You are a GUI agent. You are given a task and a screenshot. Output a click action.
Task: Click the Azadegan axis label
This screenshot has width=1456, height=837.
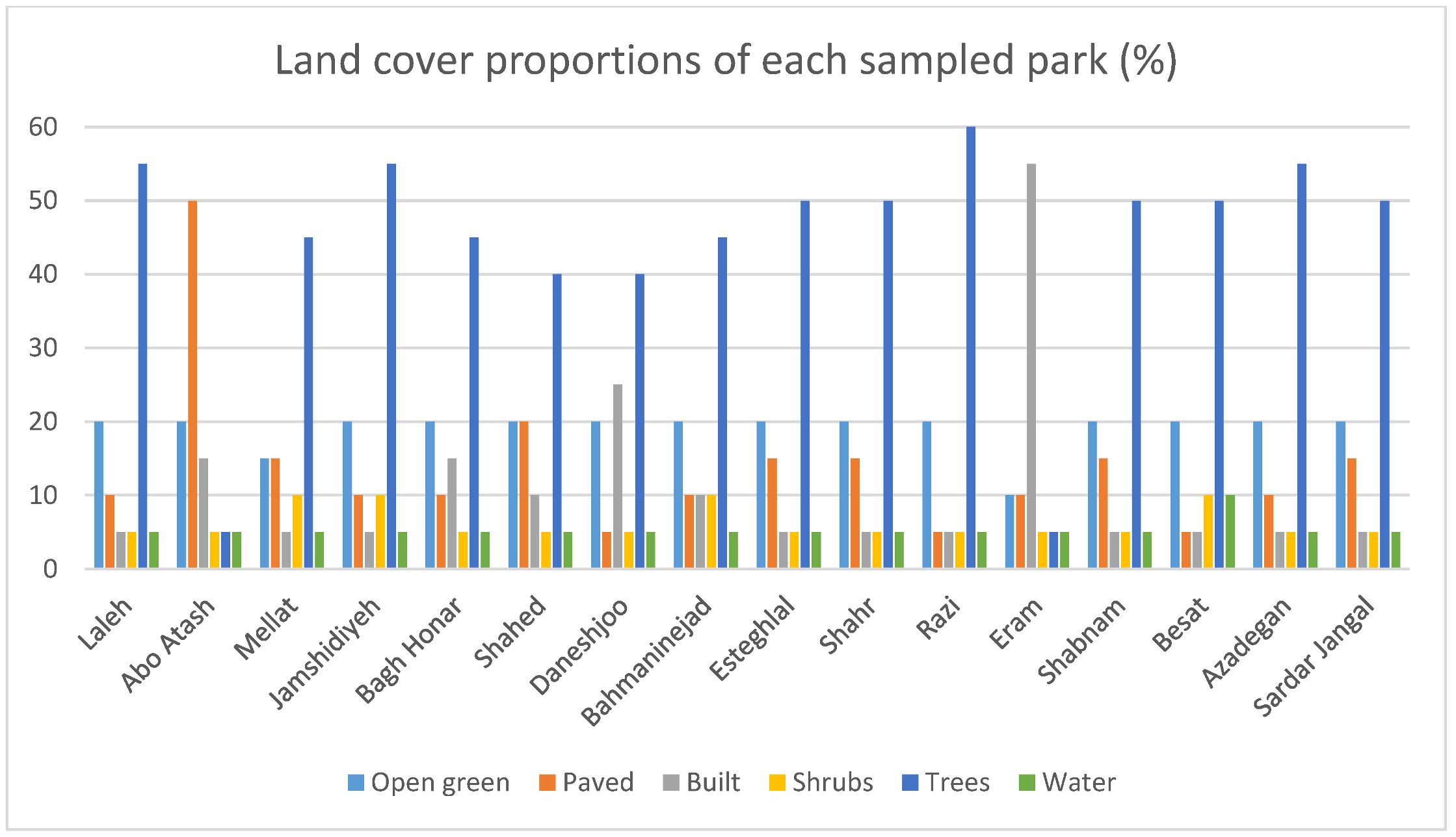point(1247,642)
